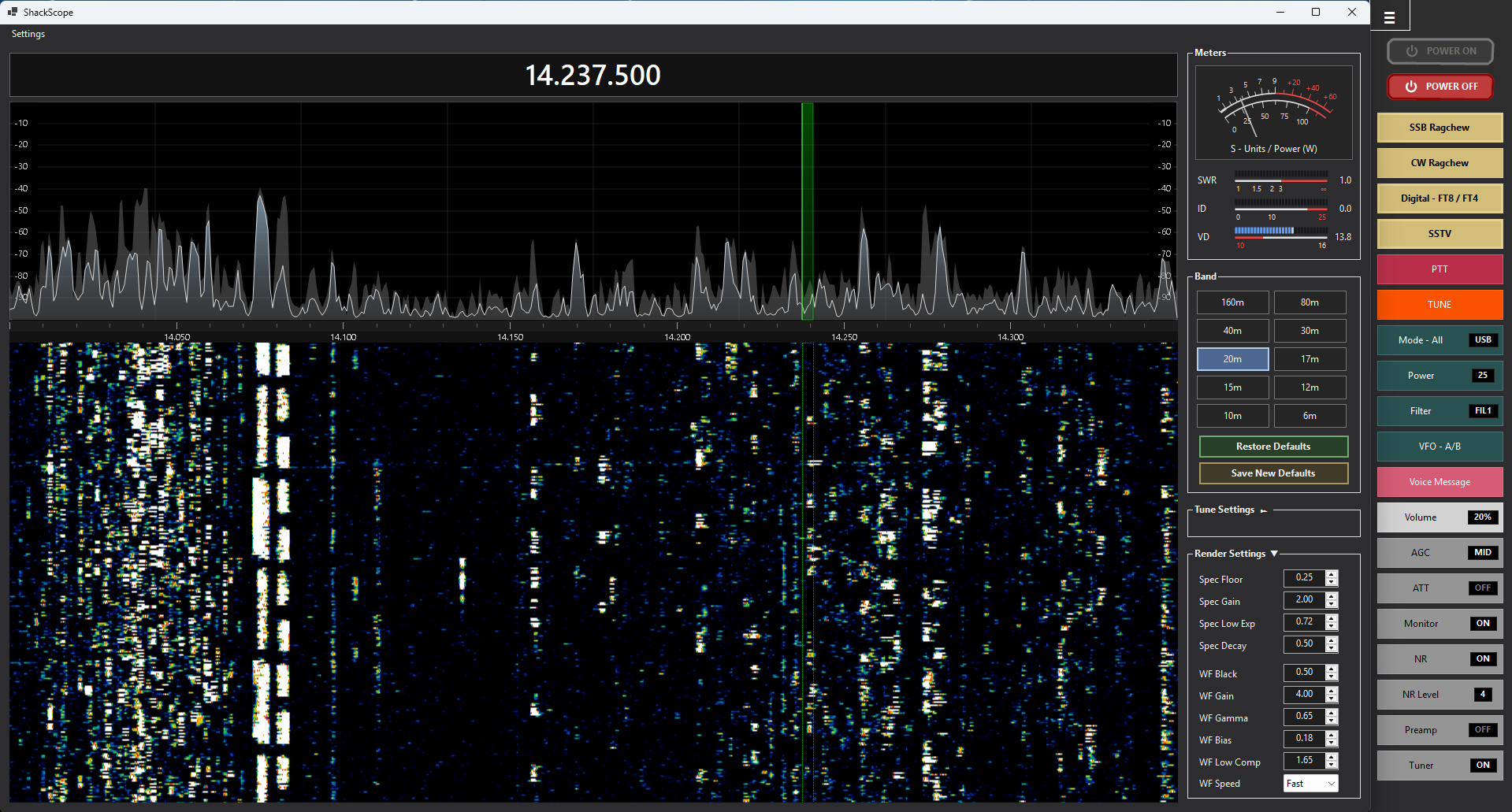1512x812 pixels.
Task: Toggle the Tuner setting
Action: (1440, 766)
